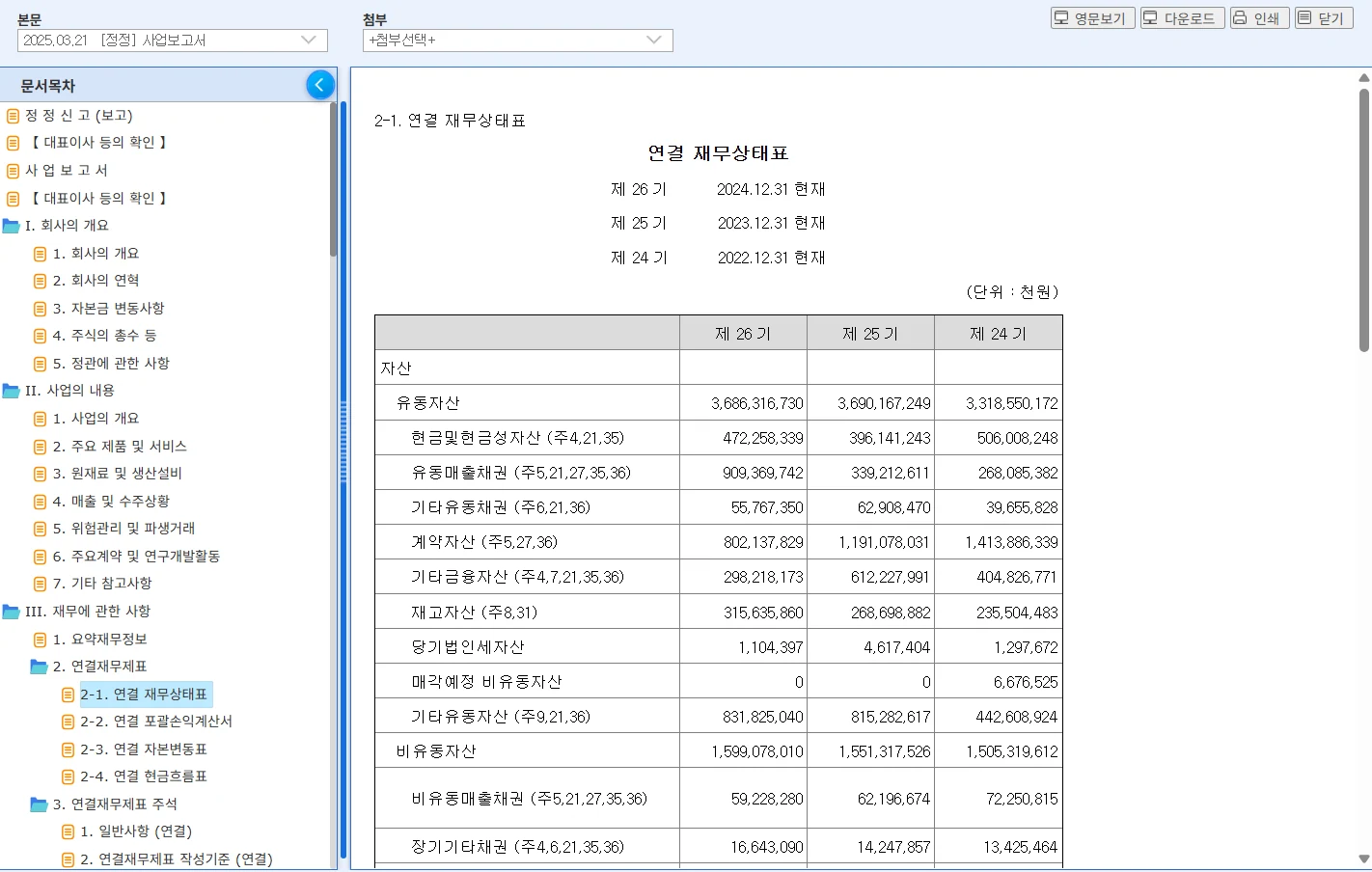This screenshot has height=872, width=1372.
Task: Open 2-3. 연결 자본변동표 in the tree
Action: [144, 749]
